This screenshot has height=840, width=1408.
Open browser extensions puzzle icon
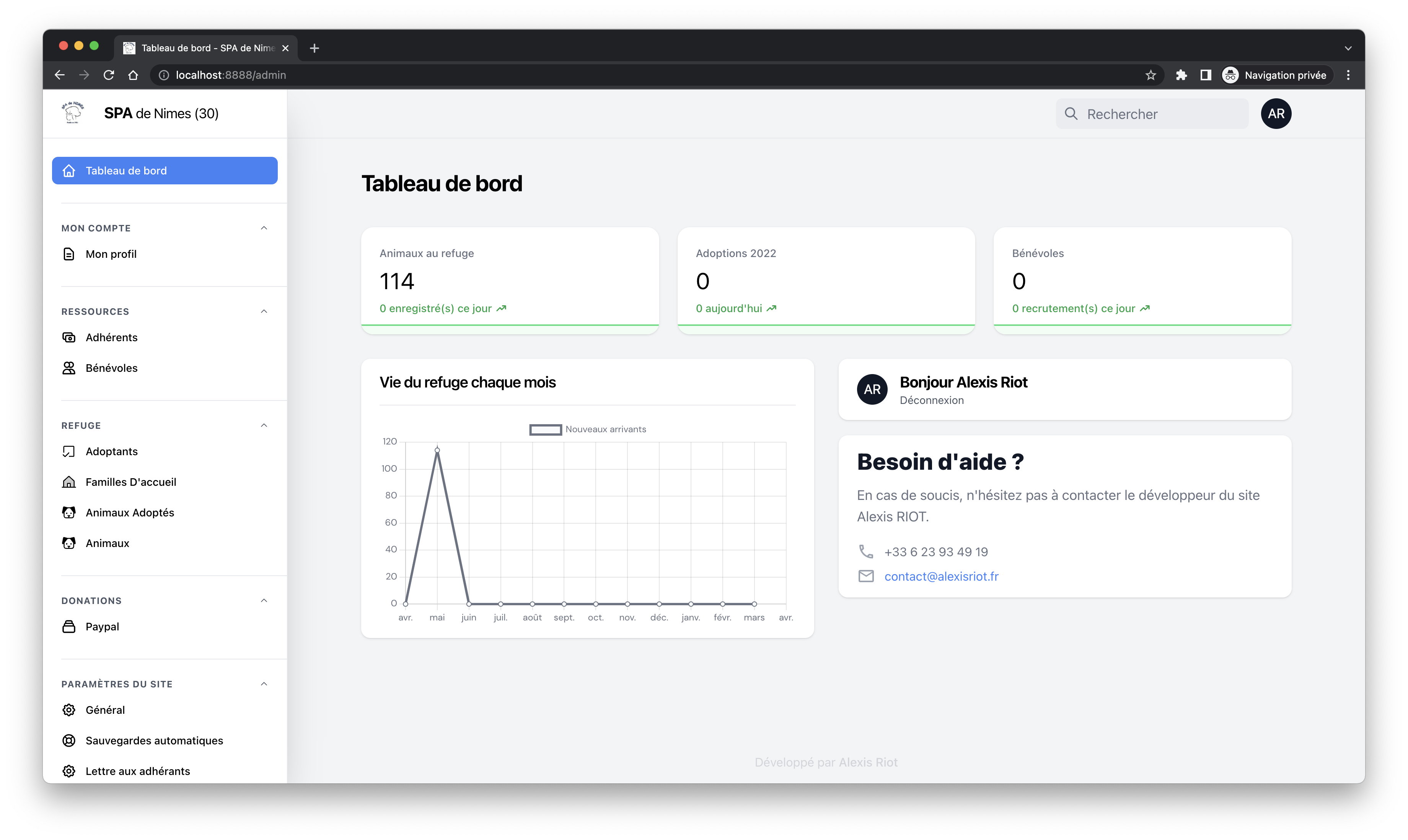point(1181,75)
